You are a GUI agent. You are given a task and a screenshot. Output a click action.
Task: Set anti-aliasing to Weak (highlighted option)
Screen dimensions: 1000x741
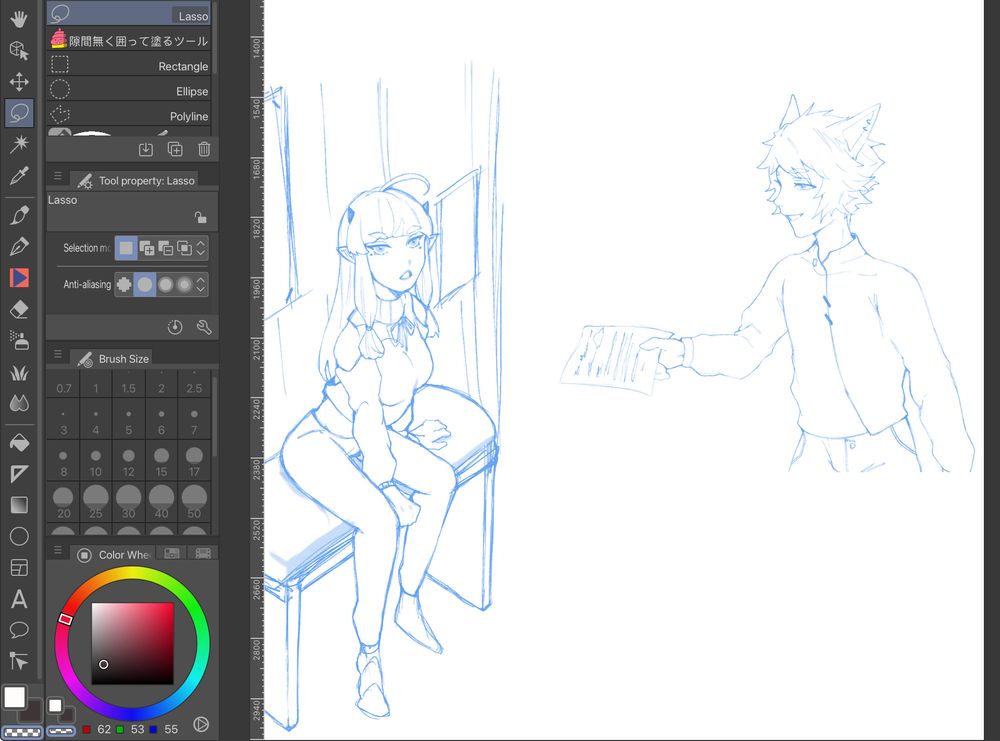coord(145,284)
